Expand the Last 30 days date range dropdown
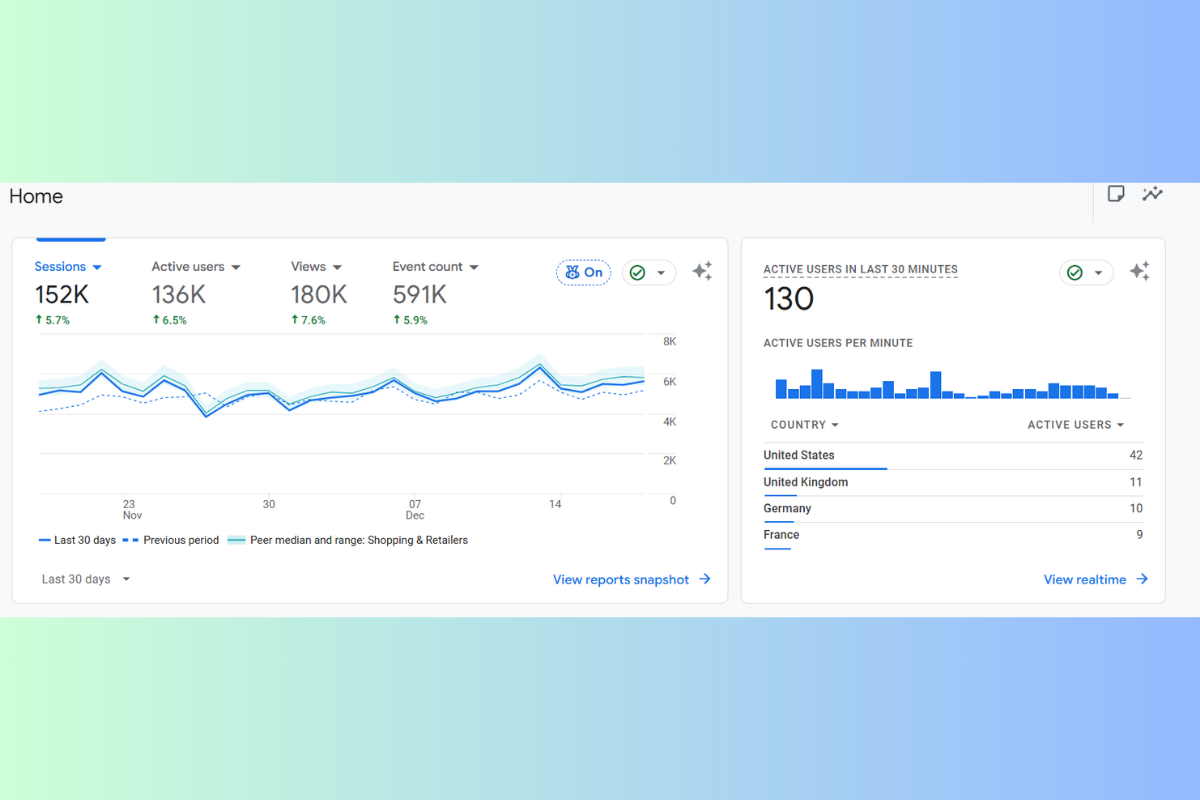Screen dimensions: 1200x800 tap(86, 579)
